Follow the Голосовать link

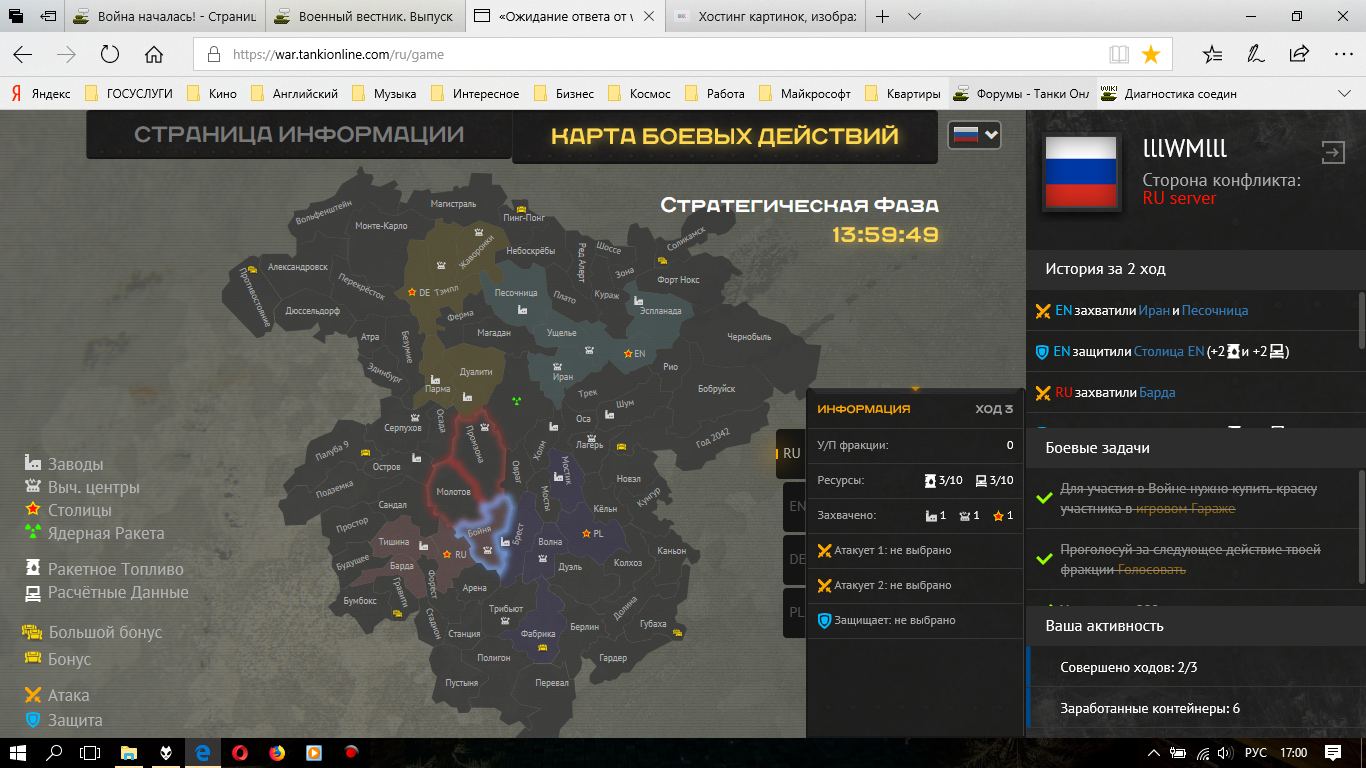click(1152, 570)
